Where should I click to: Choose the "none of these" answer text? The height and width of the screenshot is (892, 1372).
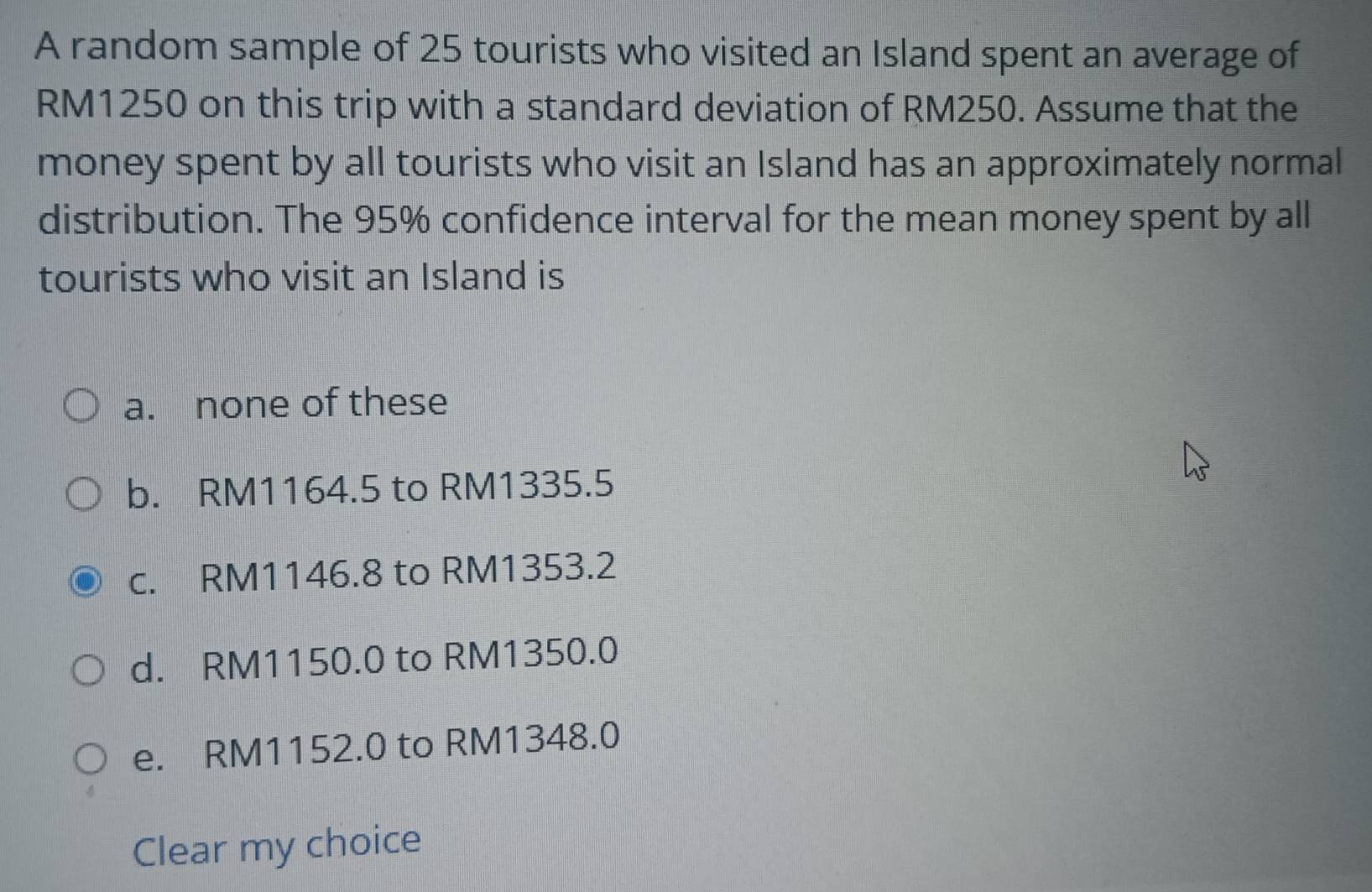click(321, 404)
